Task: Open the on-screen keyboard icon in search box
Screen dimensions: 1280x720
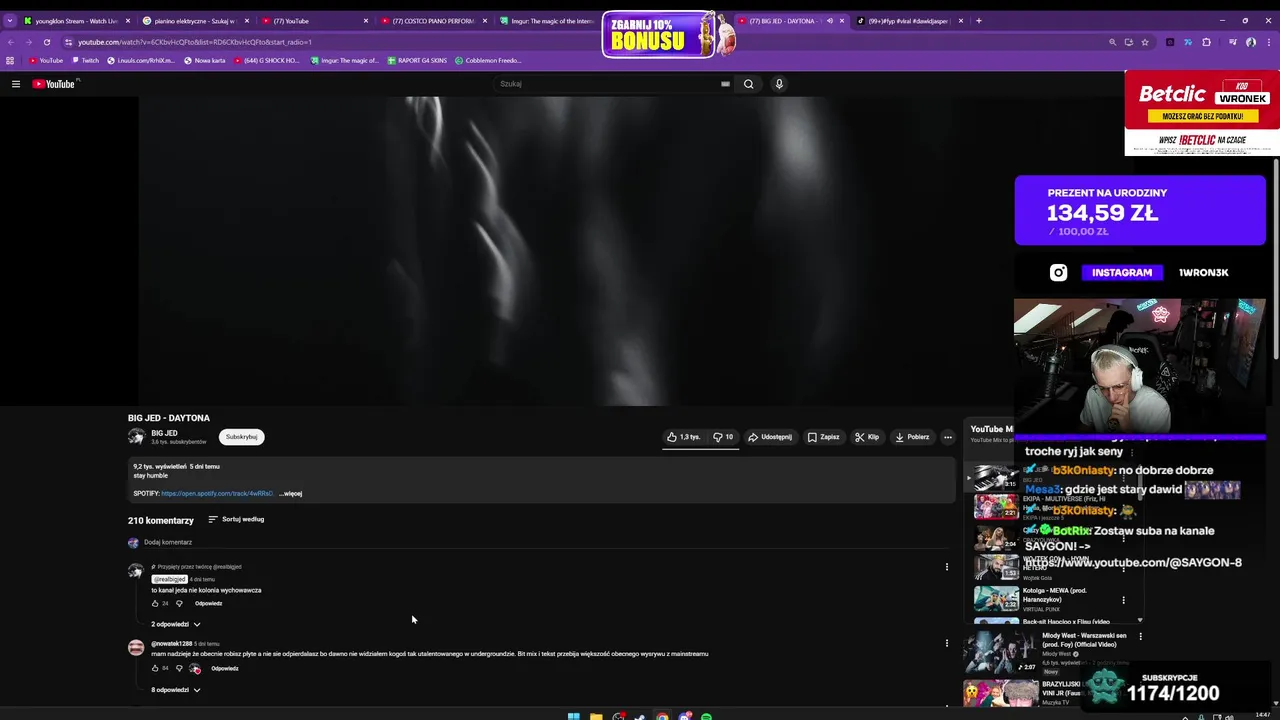Action: pyautogui.click(x=725, y=84)
